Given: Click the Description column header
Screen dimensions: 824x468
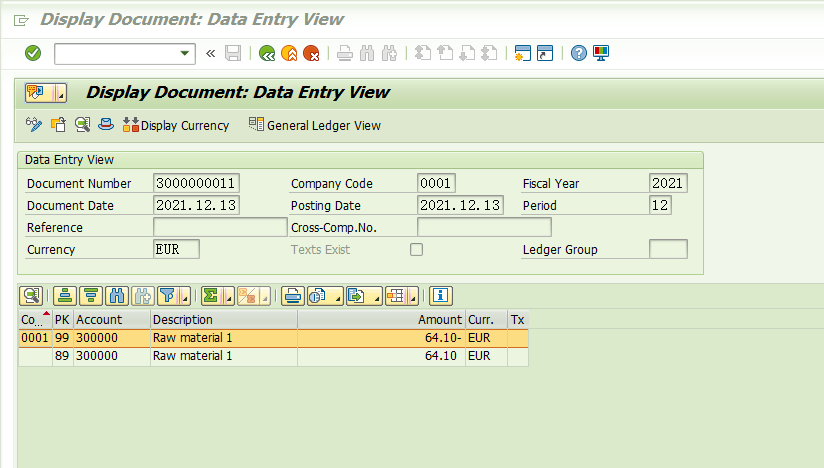Looking at the screenshot, I should pyautogui.click(x=223, y=319).
